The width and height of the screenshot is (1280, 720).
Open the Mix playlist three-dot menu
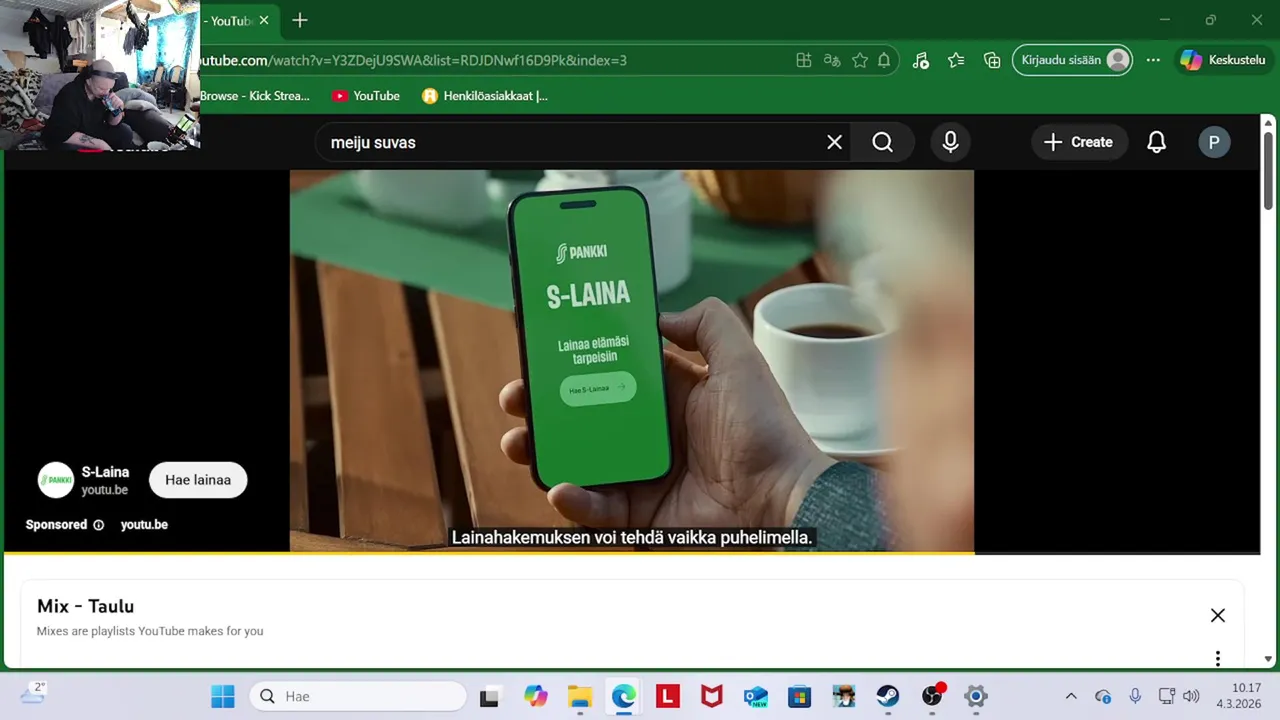(x=1217, y=658)
